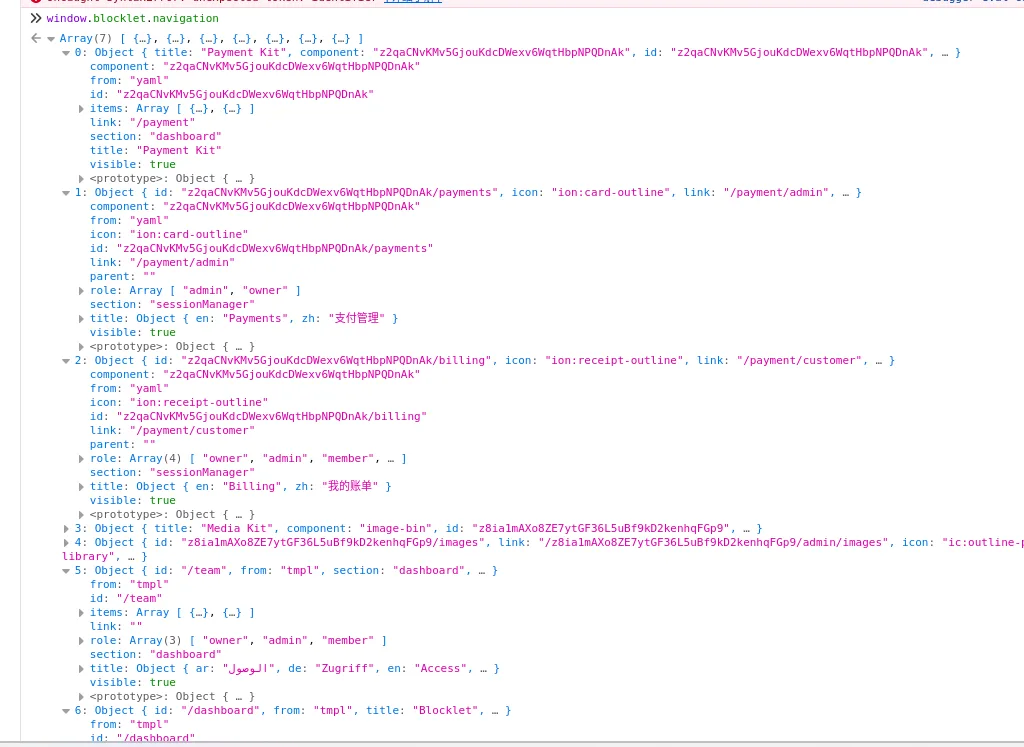Expand object 4 images entry
This screenshot has height=747, width=1024.
(x=66, y=543)
